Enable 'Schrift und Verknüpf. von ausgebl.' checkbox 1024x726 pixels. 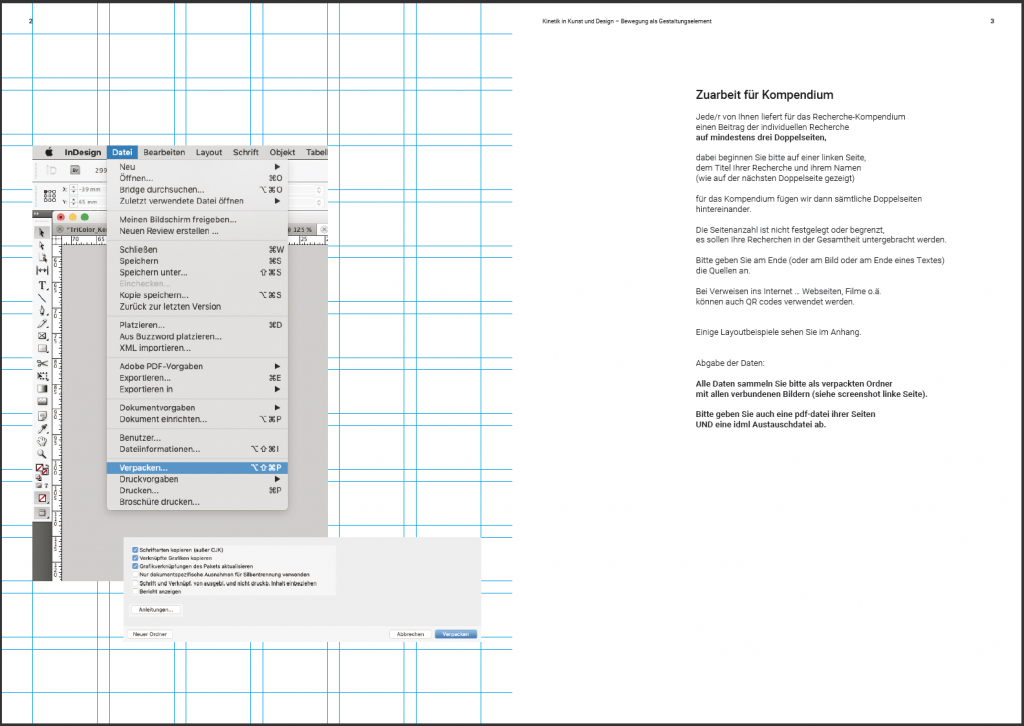pyautogui.click(x=135, y=583)
